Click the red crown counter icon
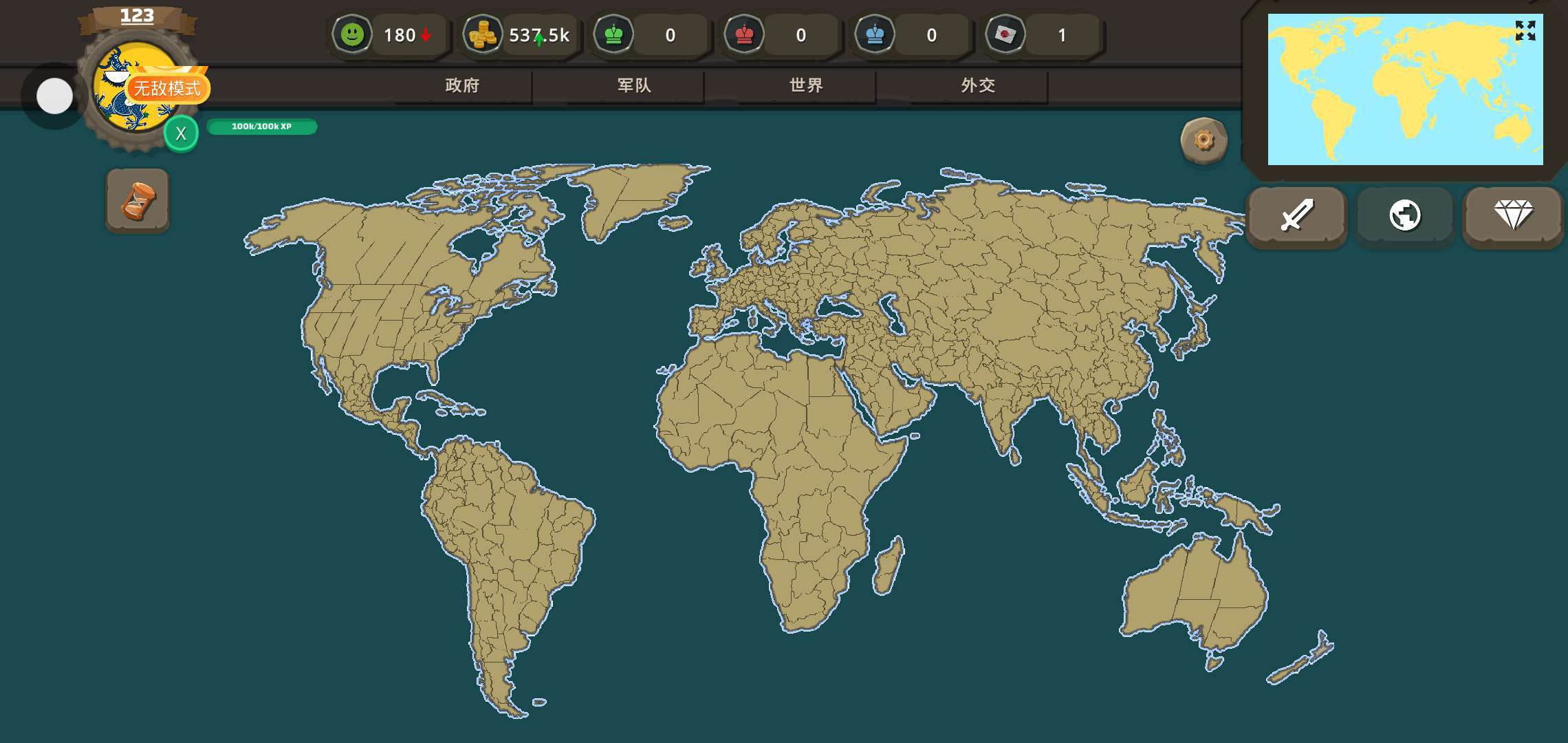The width and height of the screenshot is (1568, 743). coord(744,34)
